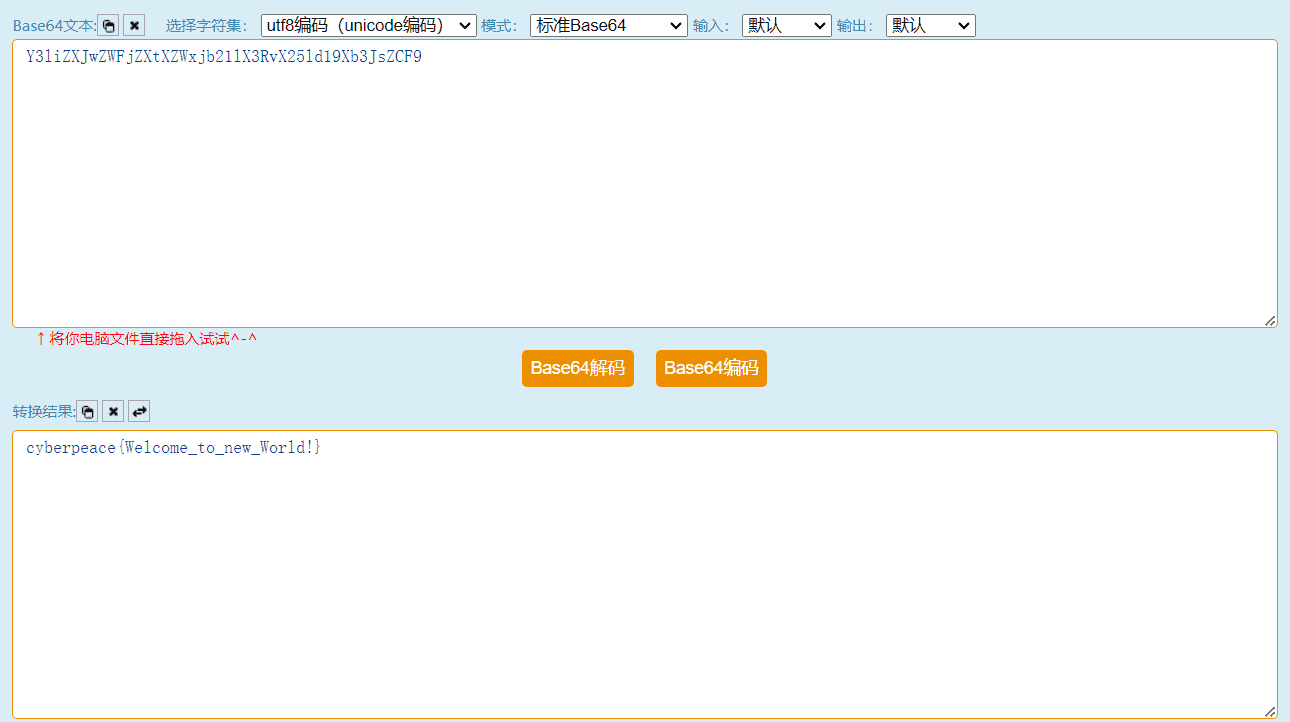Click the decoded cyberpeace flag text

(174, 448)
